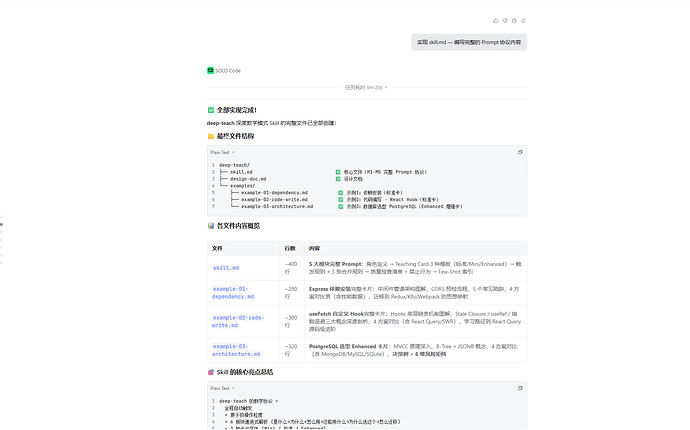Click the user prompt message bubble
This screenshot has width=690, height=430.
coord(469,42)
